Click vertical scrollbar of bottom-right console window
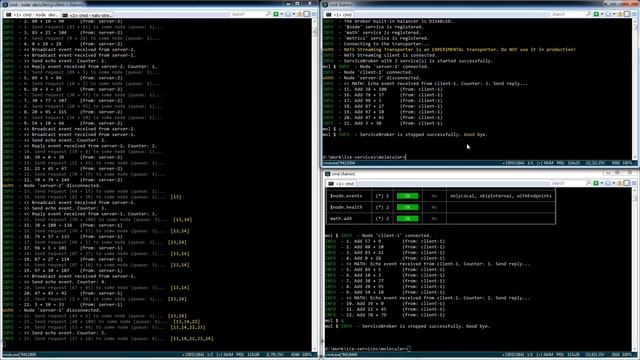 [x=635, y=269]
